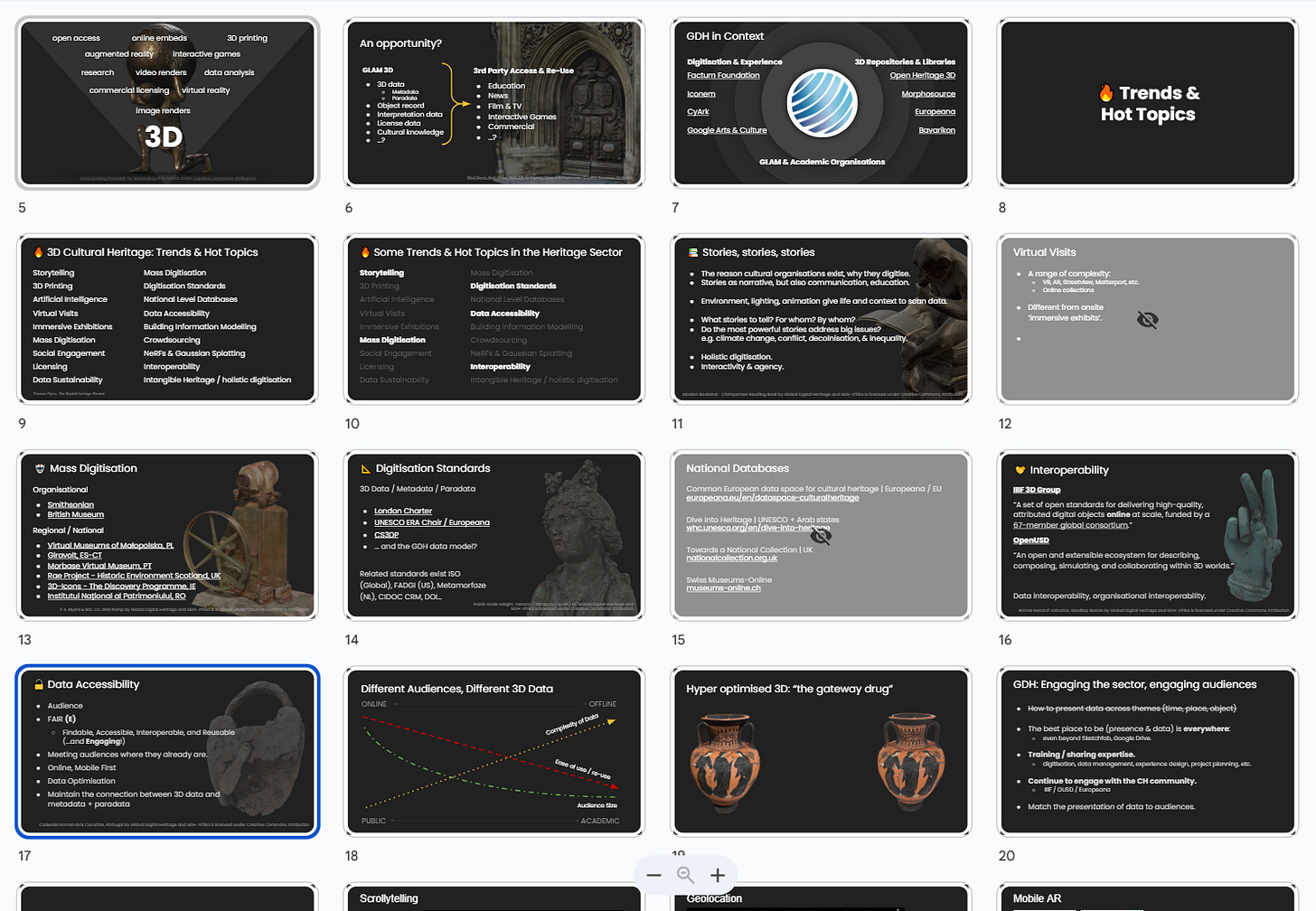Open 'GDH: Engaging the sector, engaging audiences' slide

pos(1148,751)
